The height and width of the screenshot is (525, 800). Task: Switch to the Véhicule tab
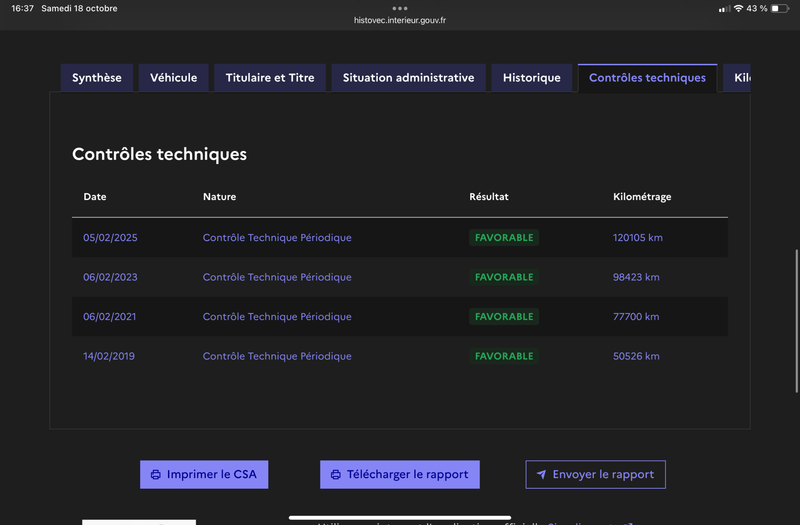pos(174,78)
